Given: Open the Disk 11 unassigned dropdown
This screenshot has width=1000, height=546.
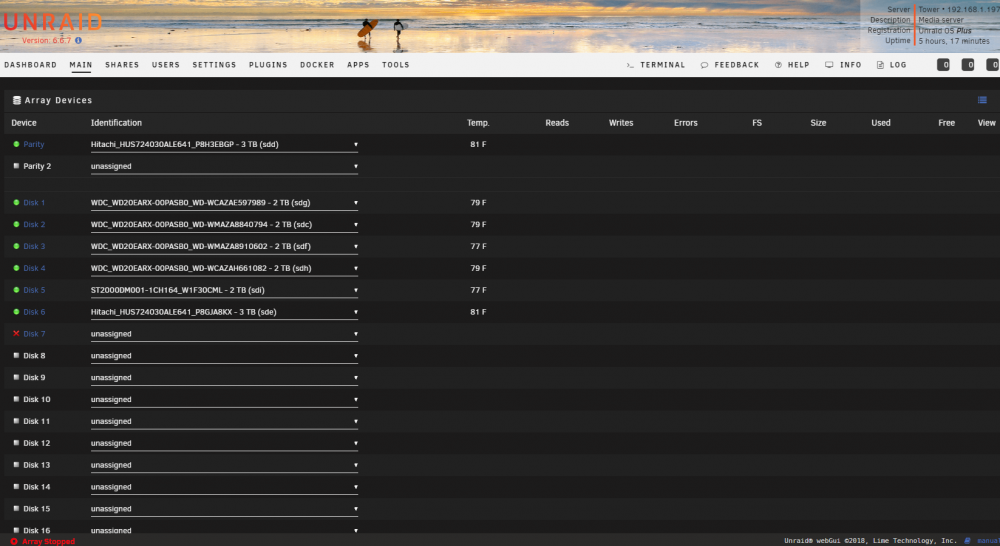Looking at the screenshot, I should pos(224,422).
